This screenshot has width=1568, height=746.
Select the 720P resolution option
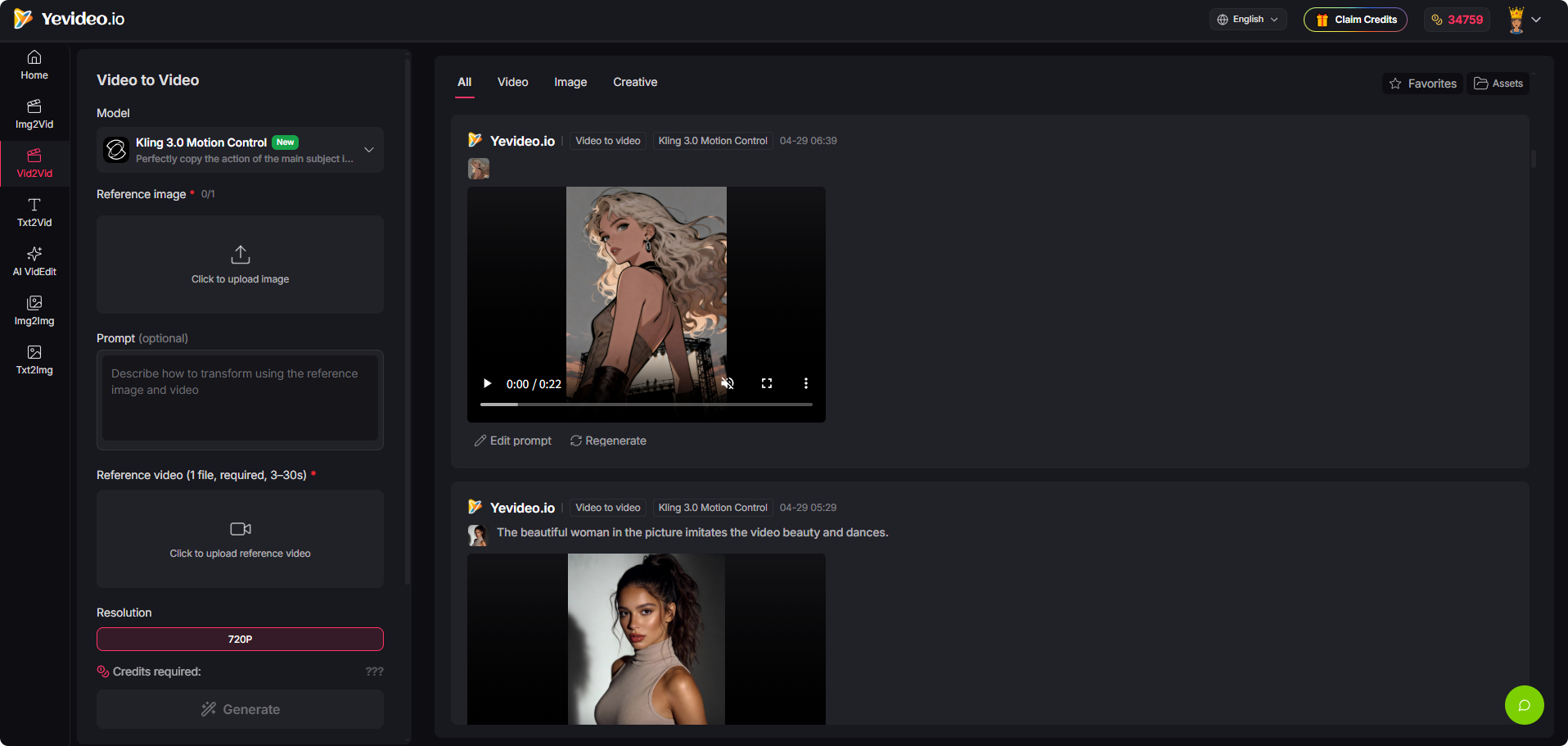click(x=240, y=639)
